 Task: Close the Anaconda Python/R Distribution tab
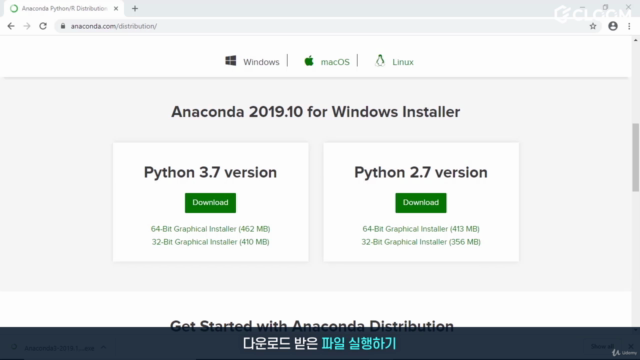(116, 9)
